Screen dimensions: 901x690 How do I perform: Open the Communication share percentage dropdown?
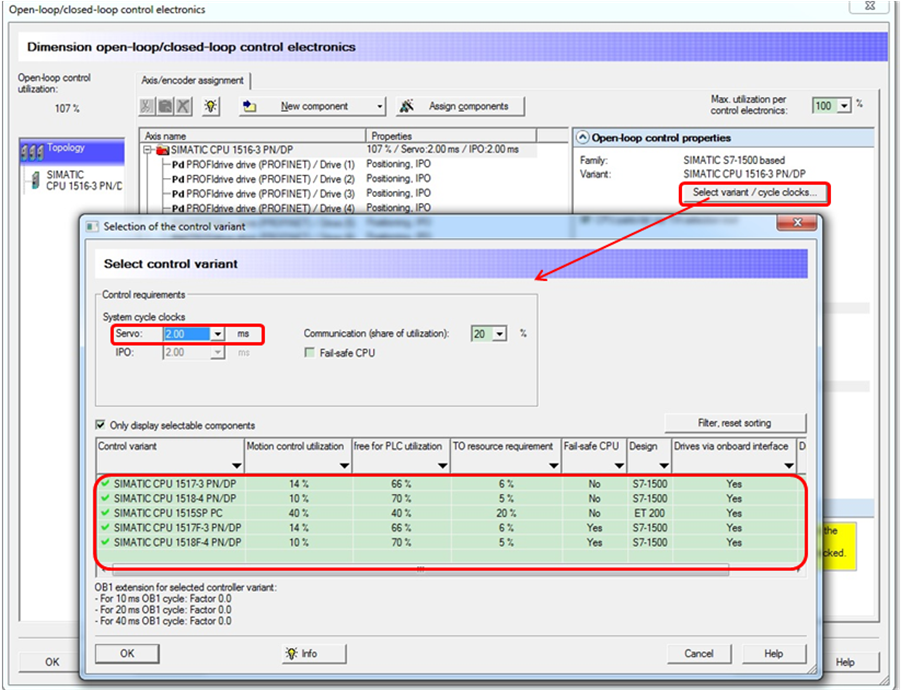point(500,334)
